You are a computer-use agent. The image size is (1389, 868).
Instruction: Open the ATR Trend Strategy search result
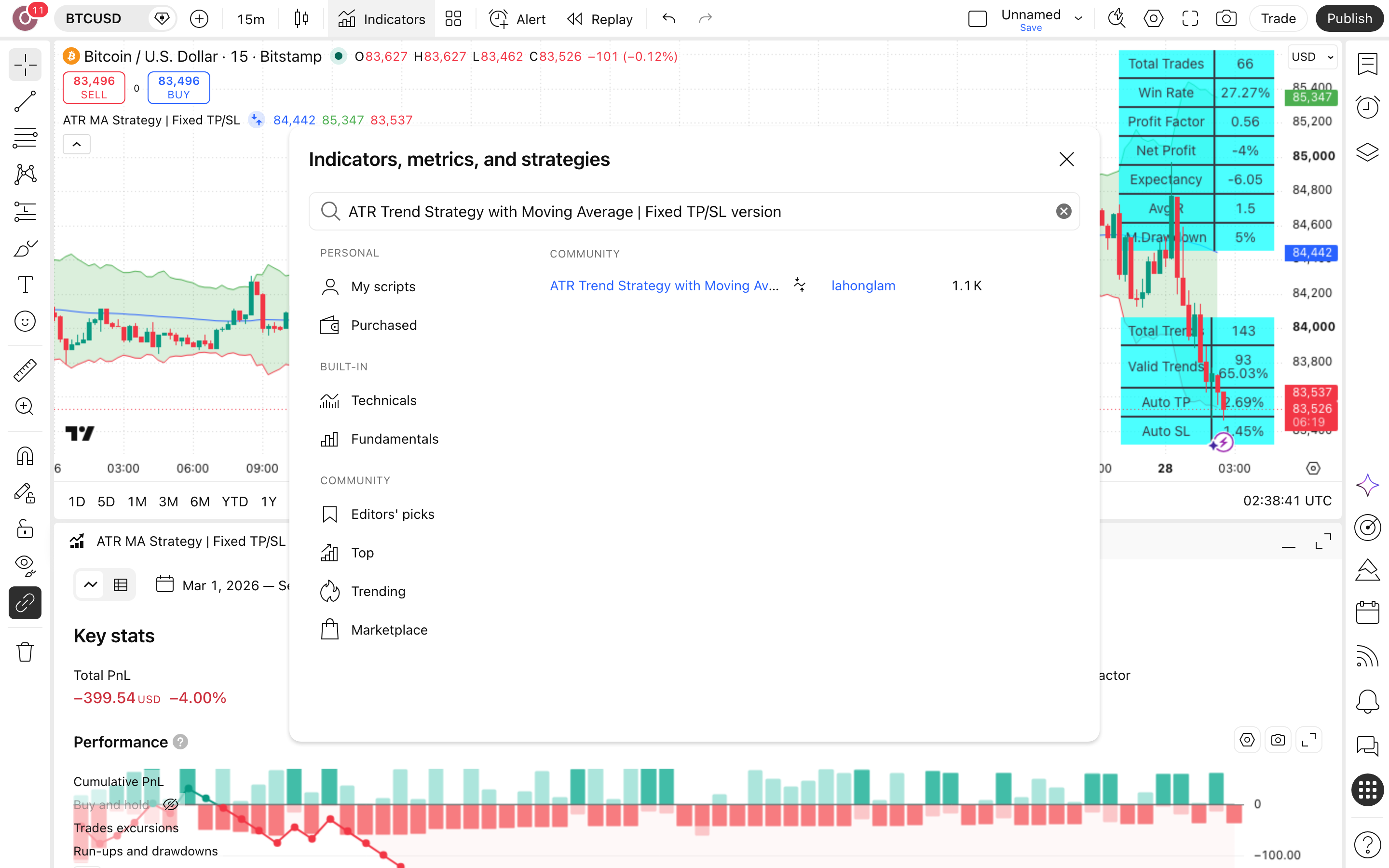point(664,285)
